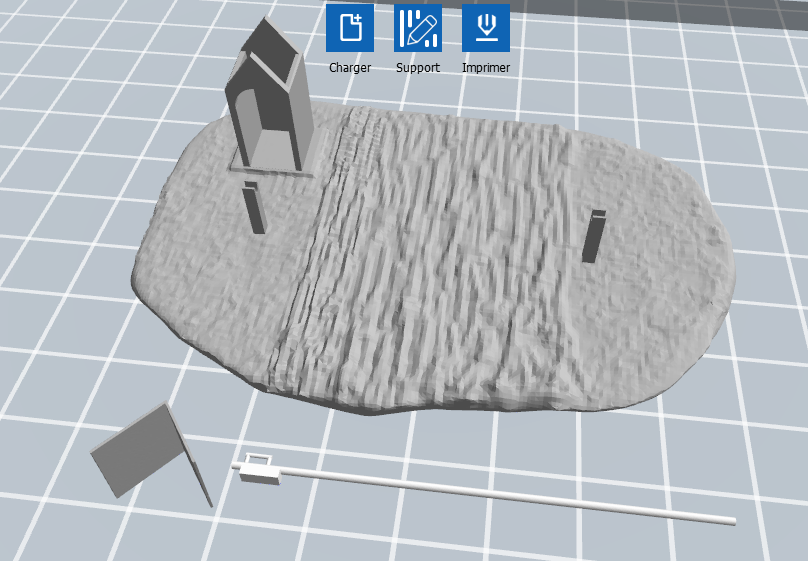This screenshot has width=808, height=561.
Task: Select the small post on terrain's right side
Action: coord(594,236)
